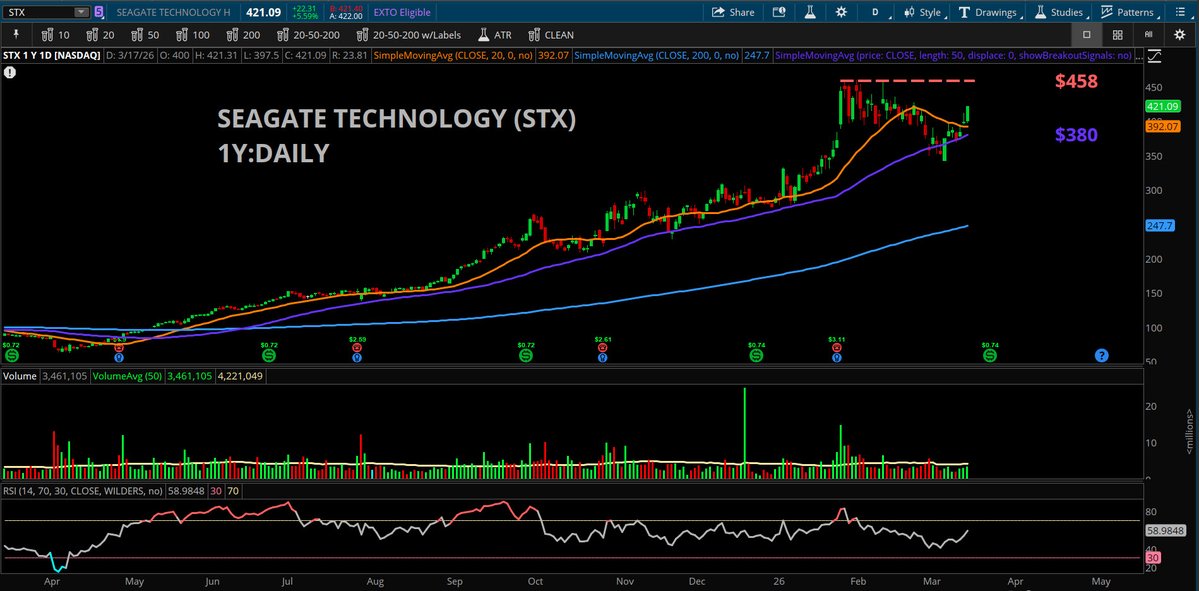Screen dimensions: 1199x591
Task: Click the purple 5 badge beside the symbol
Action: point(99,12)
